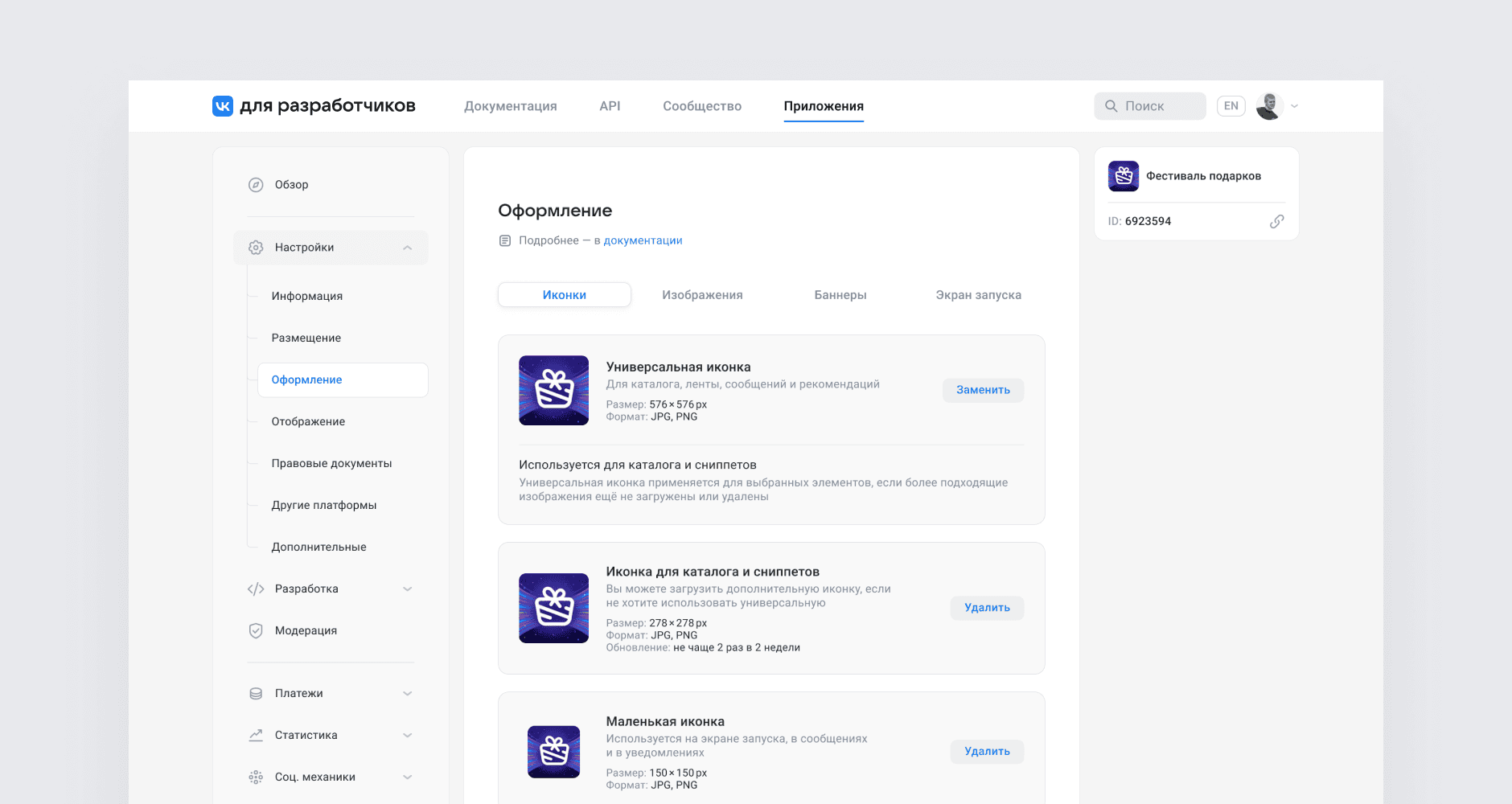This screenshot has width=1512, height=804.
Task: Switch to the Иконки tab
Action: tap(565, 295)
